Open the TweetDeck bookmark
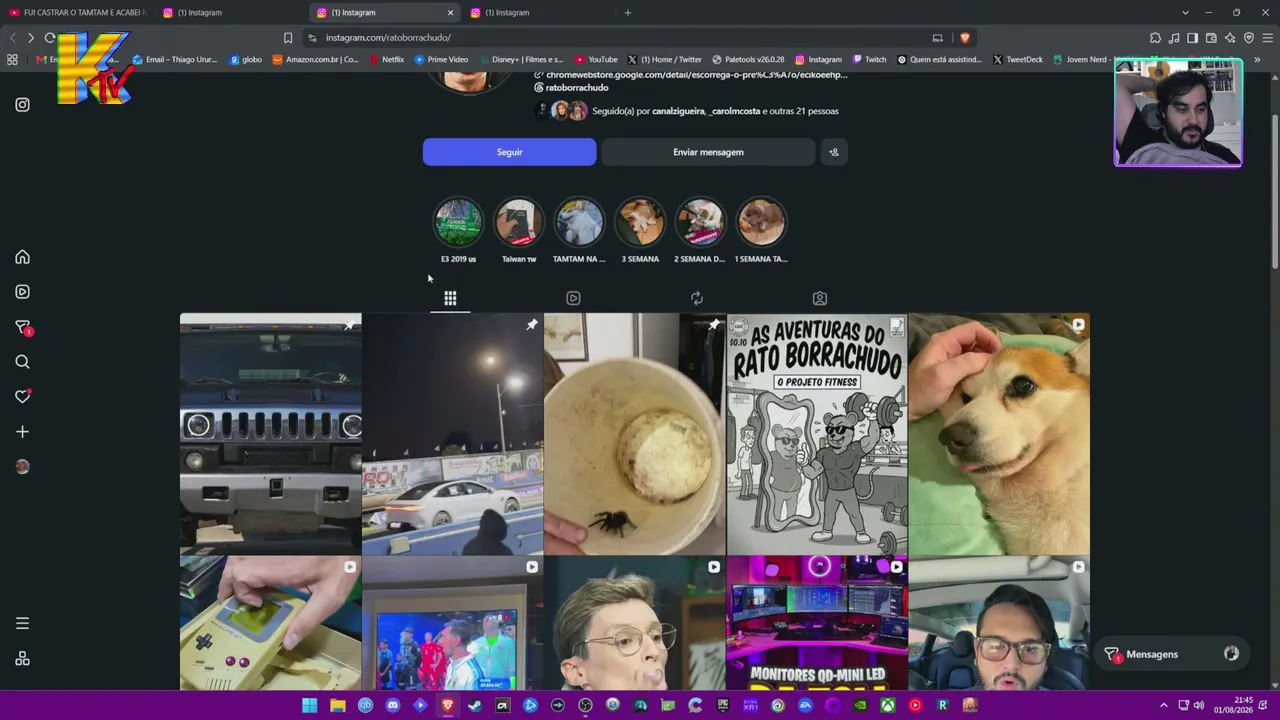Screen dimensions: 1280x720 point(1018,60)
